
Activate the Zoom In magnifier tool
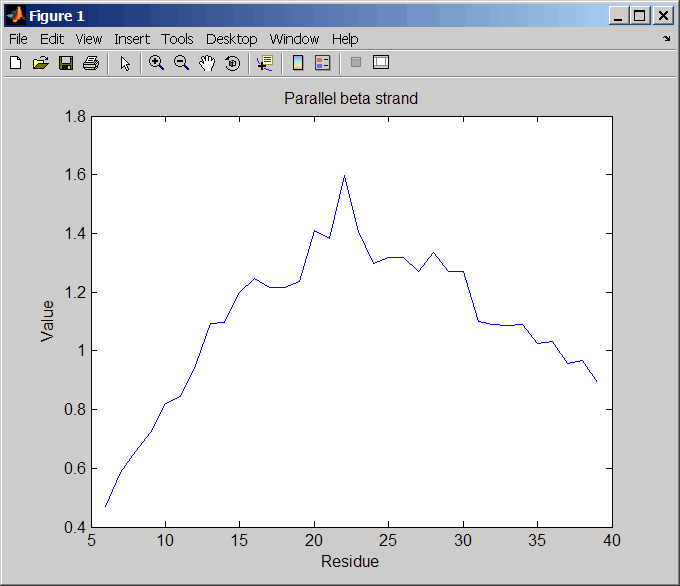point(156,63)
